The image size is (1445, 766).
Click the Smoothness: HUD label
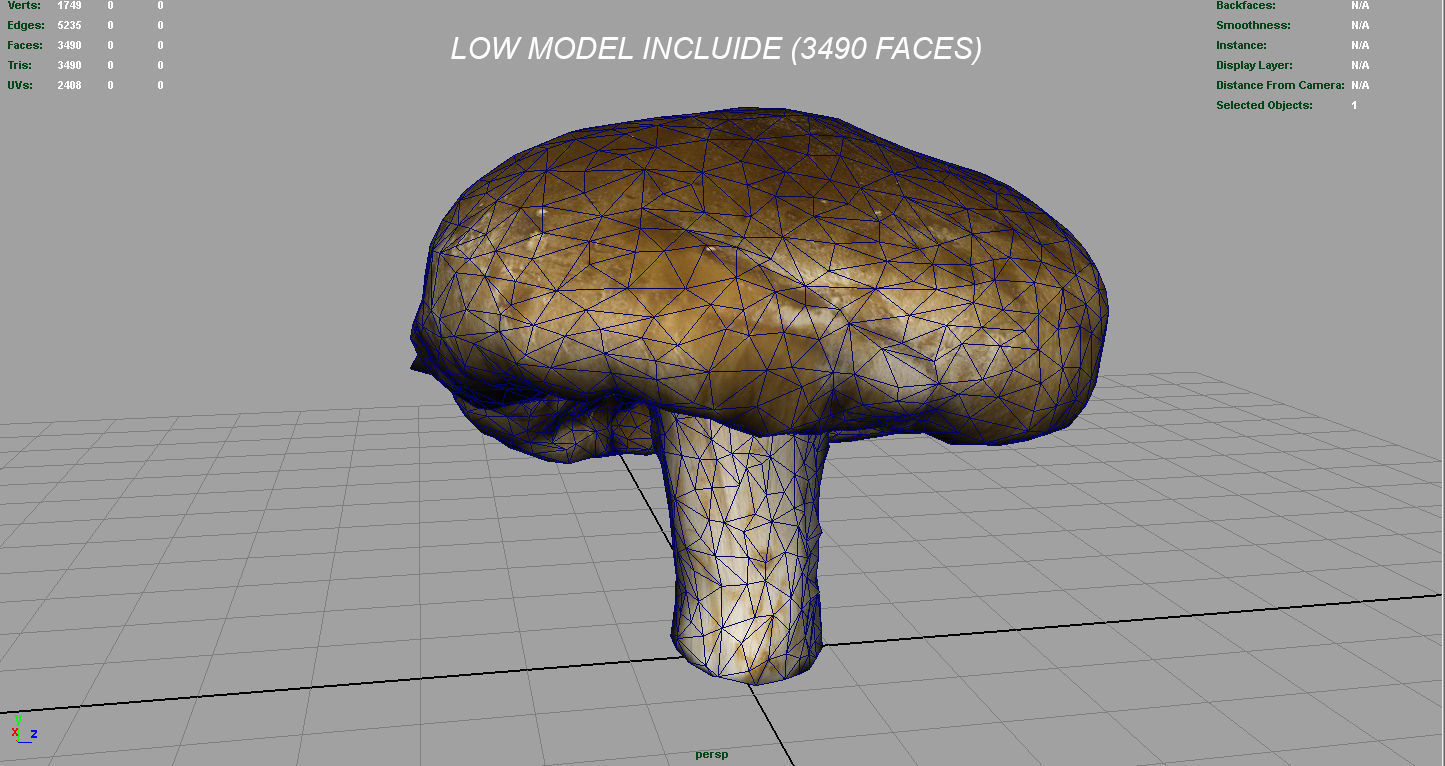pos(1253,25)
